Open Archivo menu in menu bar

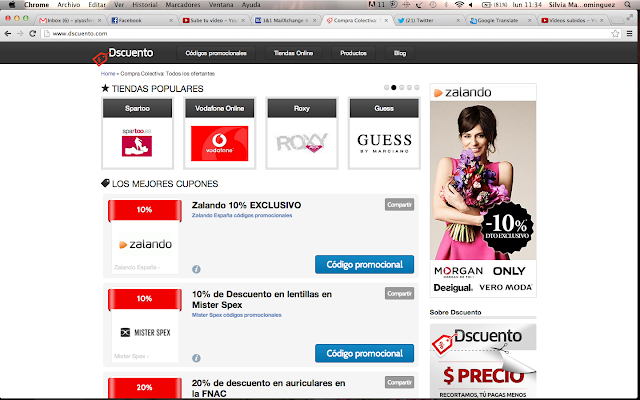point(69,5)
